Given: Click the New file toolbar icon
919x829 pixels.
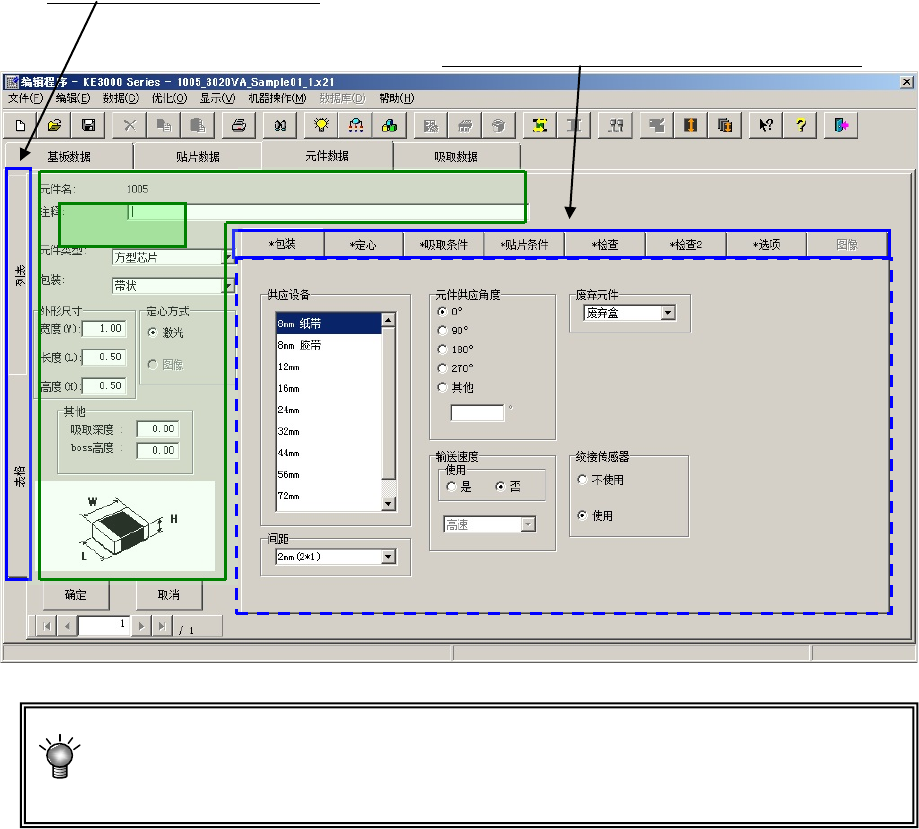Looking at the screenshot, I should [21, 125].
